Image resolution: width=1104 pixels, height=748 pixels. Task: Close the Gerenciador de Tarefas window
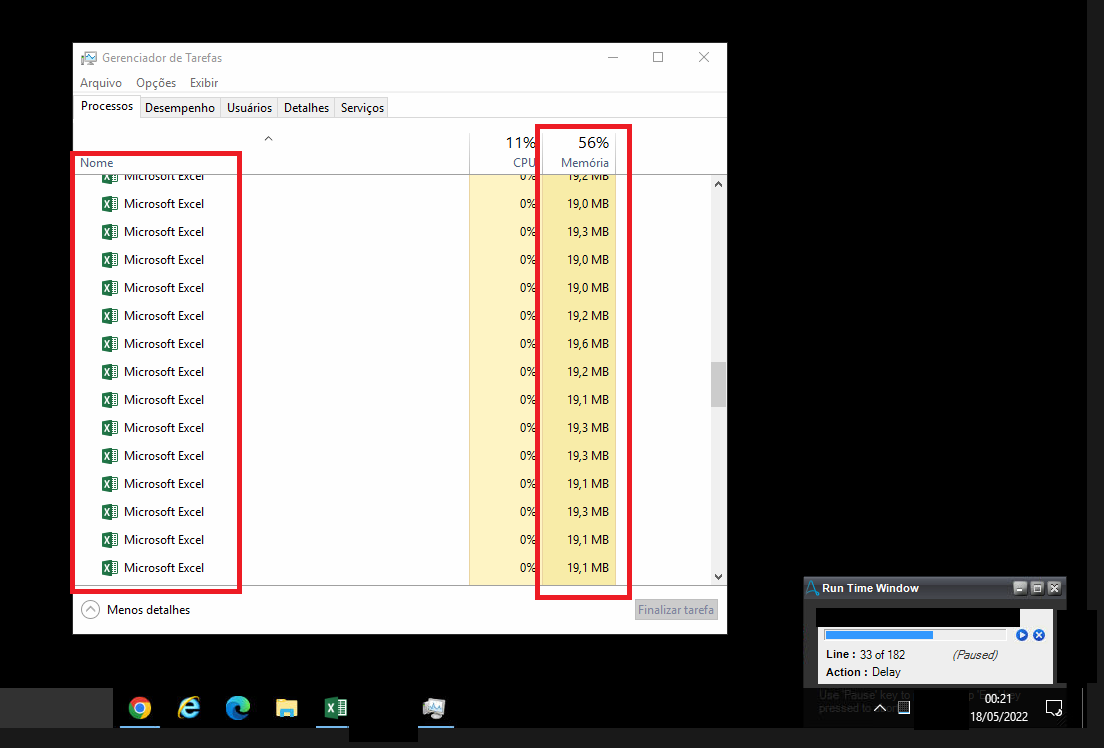[703, 58]
